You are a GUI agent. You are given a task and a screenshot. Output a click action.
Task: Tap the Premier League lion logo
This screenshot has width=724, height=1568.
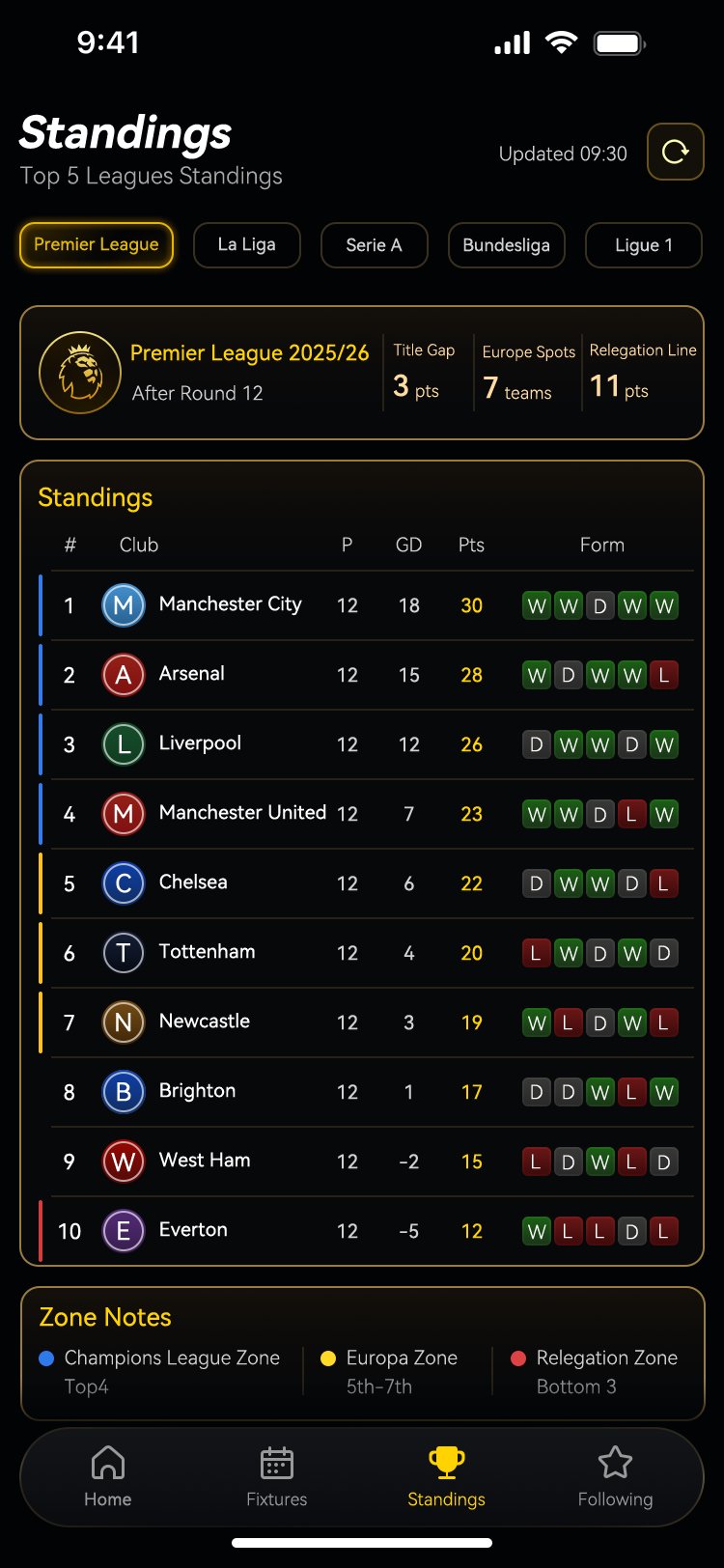[80, 373]
